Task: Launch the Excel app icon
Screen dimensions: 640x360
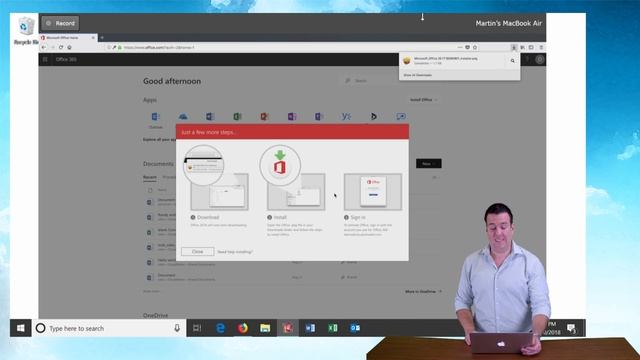Action: [x=237, y=117]
